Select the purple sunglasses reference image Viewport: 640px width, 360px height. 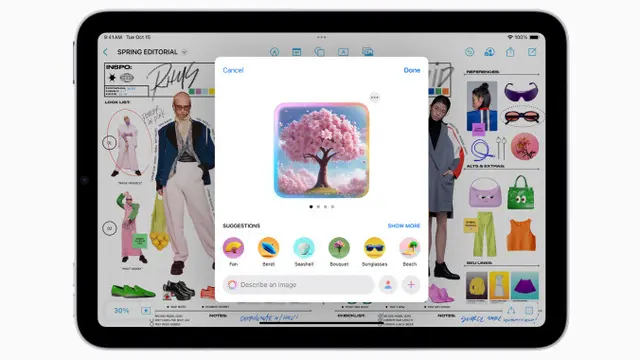pos(521,91)
